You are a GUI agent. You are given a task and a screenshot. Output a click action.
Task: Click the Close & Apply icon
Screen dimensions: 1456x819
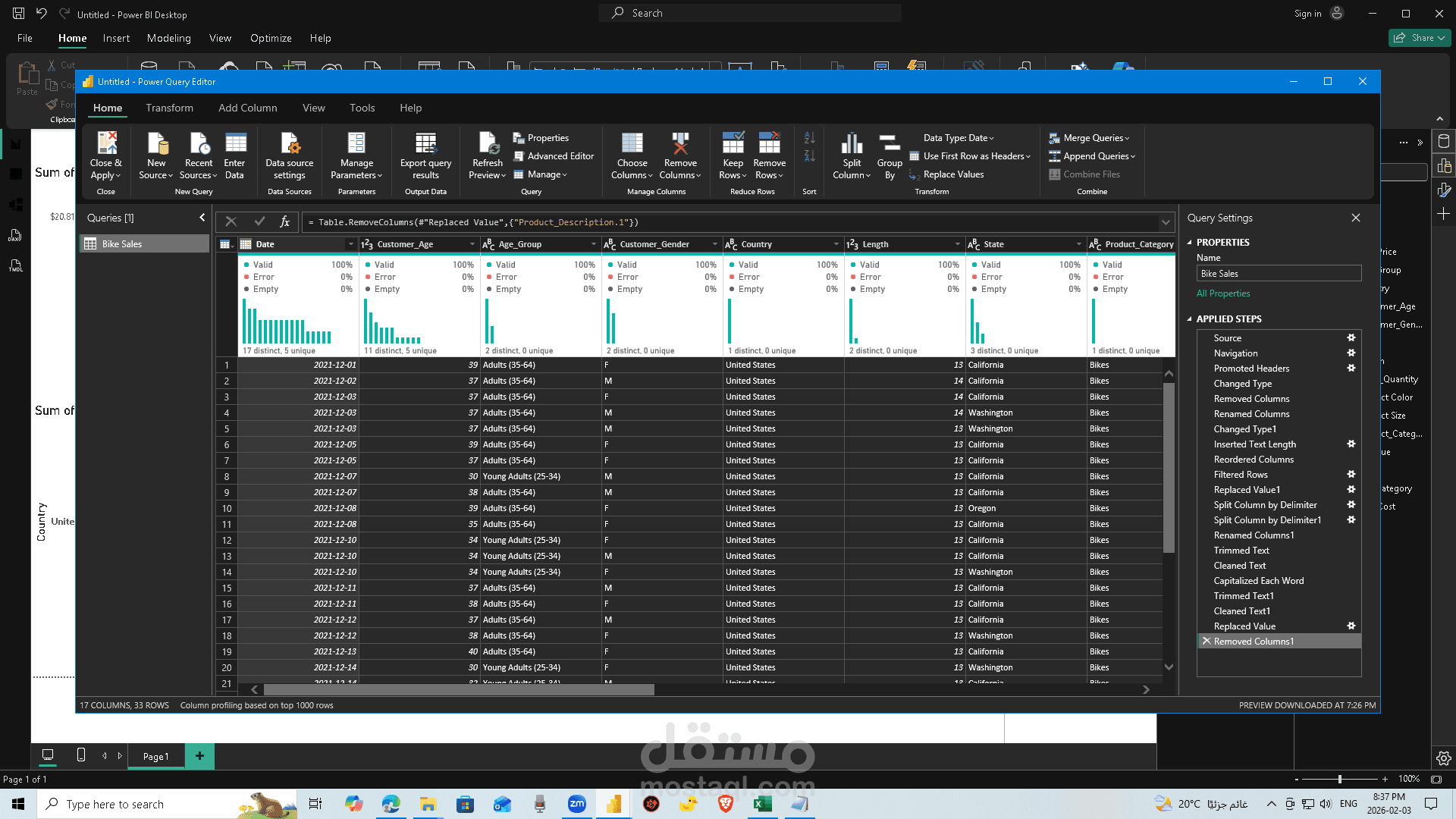point(106,143)
